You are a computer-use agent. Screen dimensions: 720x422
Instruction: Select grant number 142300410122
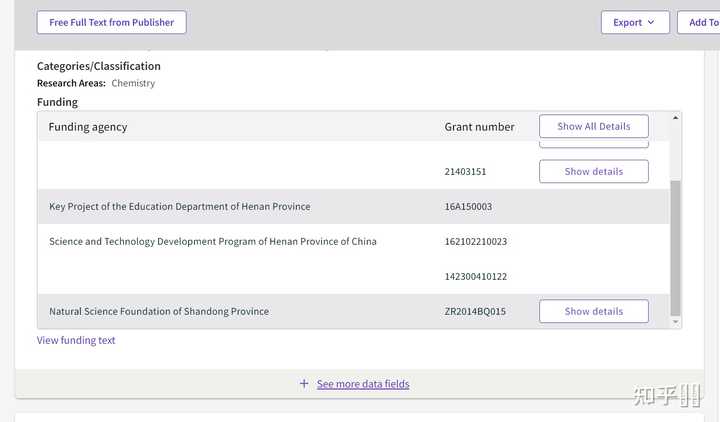(x=475, y=276)
